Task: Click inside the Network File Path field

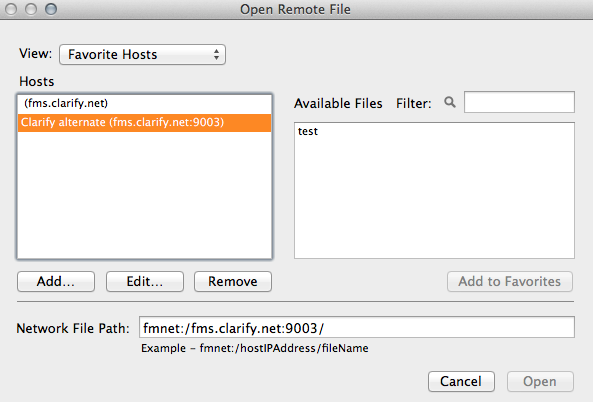Action: [357, 327]
